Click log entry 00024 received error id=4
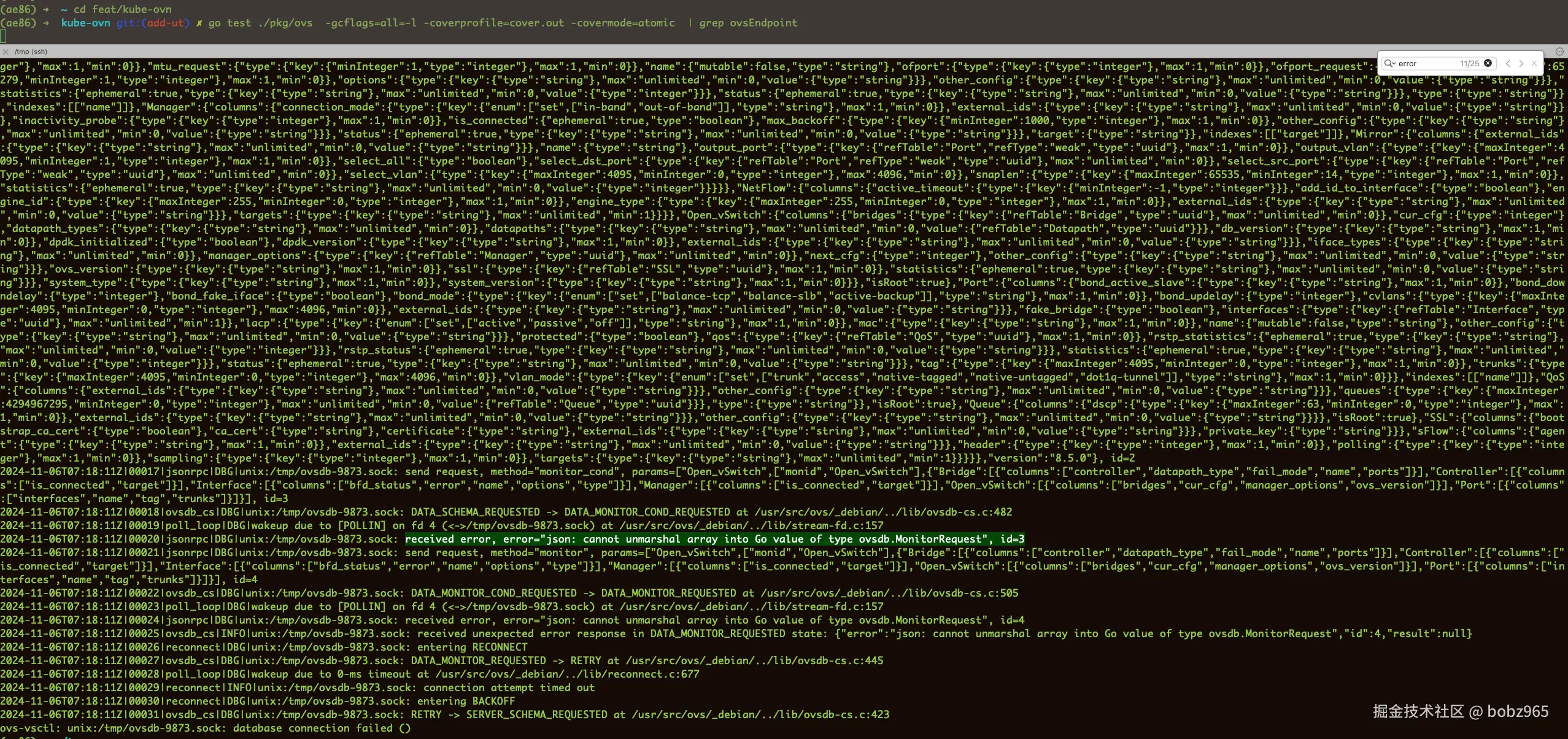 click(x=512, y=620)
